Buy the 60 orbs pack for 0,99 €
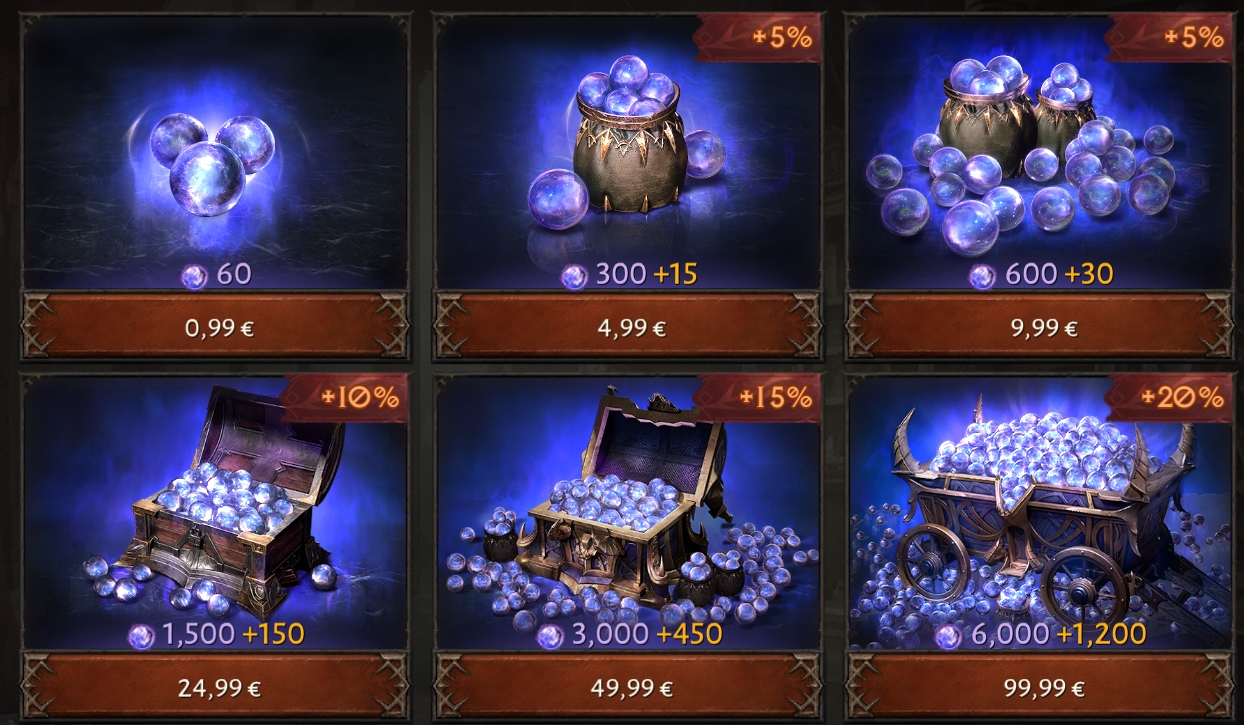Screen dimensions: 1244x725 click(215, 326)
